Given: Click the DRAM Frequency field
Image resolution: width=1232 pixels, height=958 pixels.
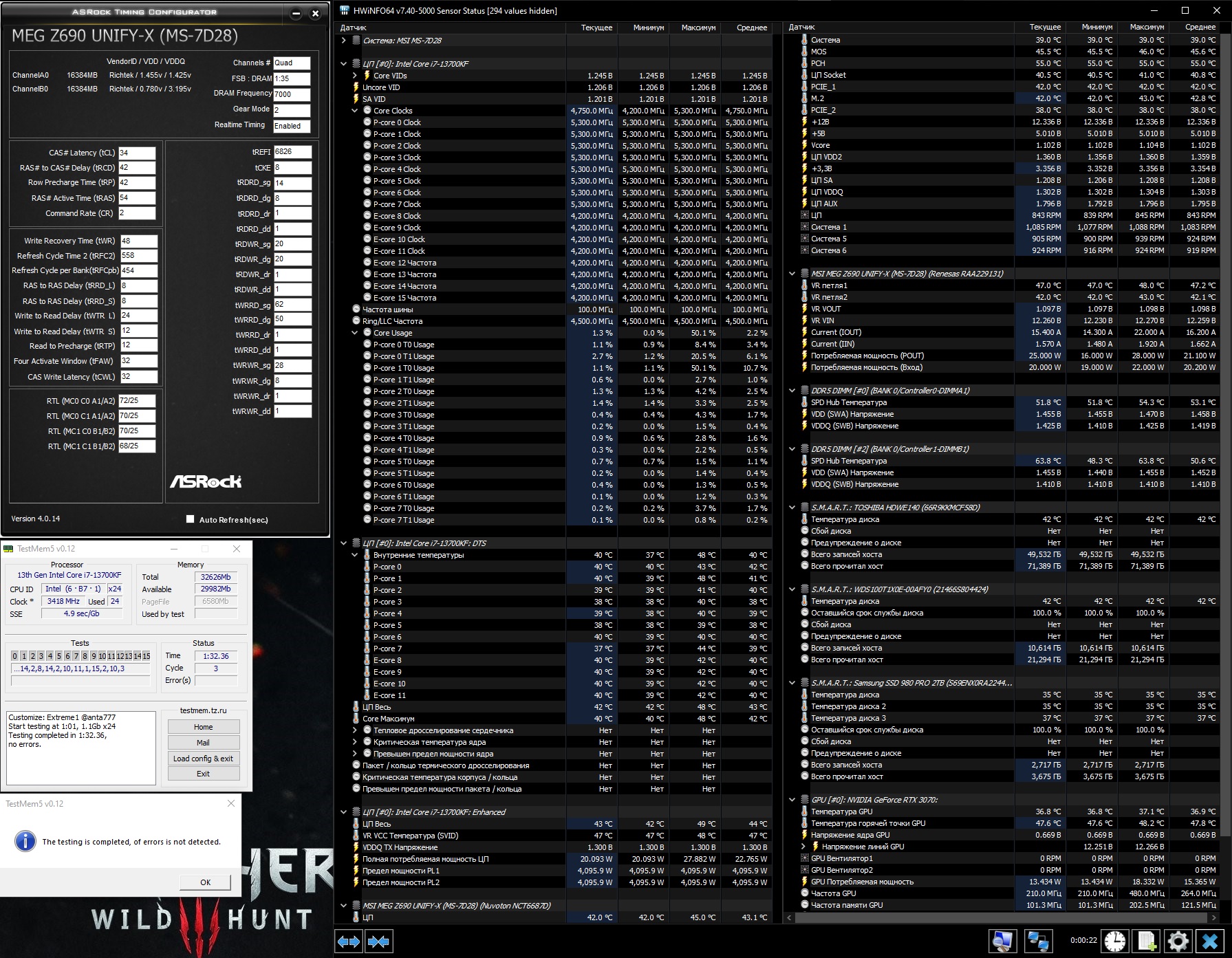Looking at the screenshot, I should pos(292,94).
